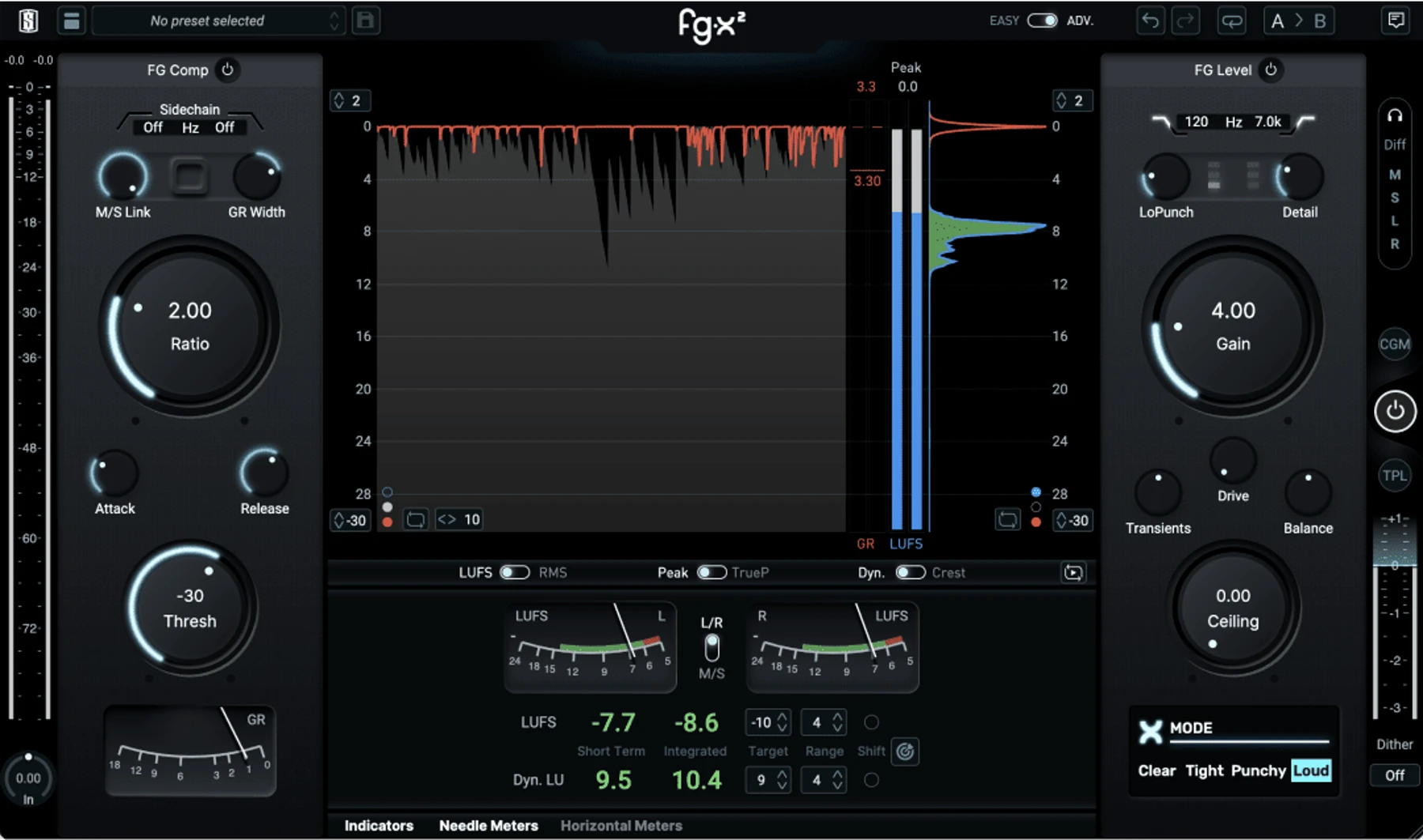Screen dimensions: 1423x840
Task: Switch EASY / ADV. mode toggle
Action: [1042, 21]
